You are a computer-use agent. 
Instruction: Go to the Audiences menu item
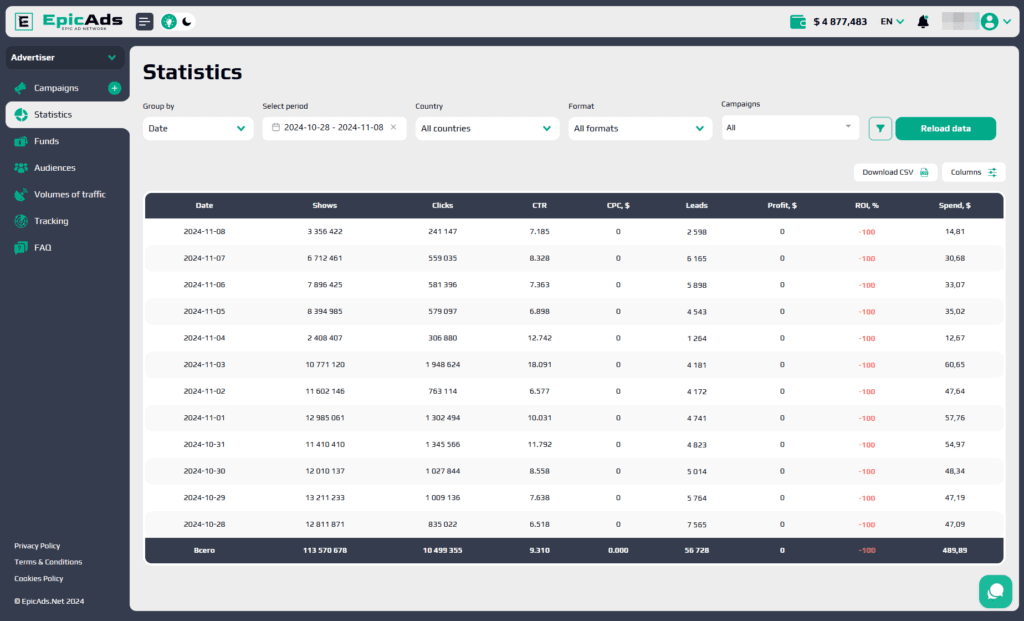pos(55,168)
